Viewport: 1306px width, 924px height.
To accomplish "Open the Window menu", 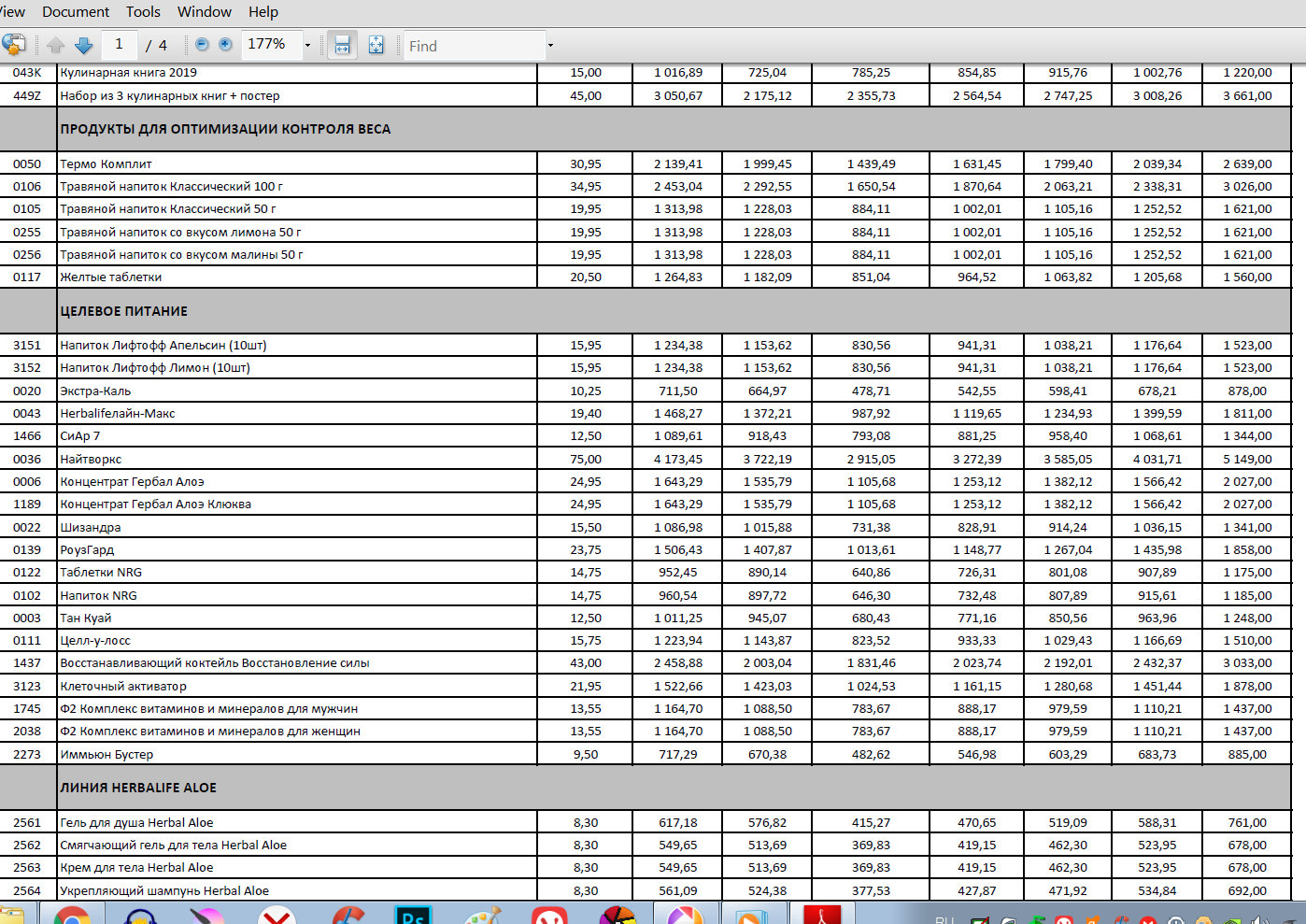I will coord(205,12).
